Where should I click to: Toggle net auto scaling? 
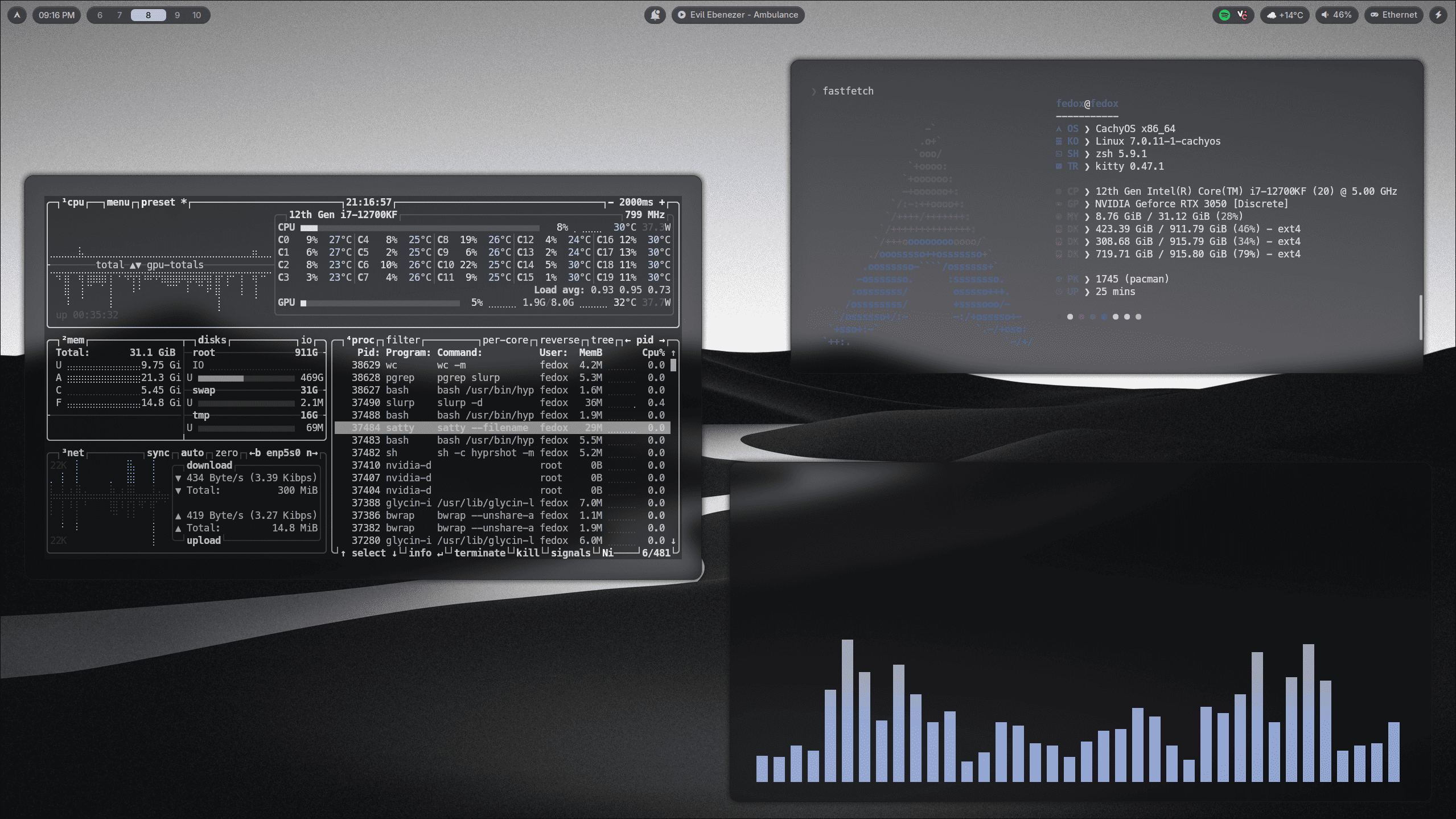[192, 453]
